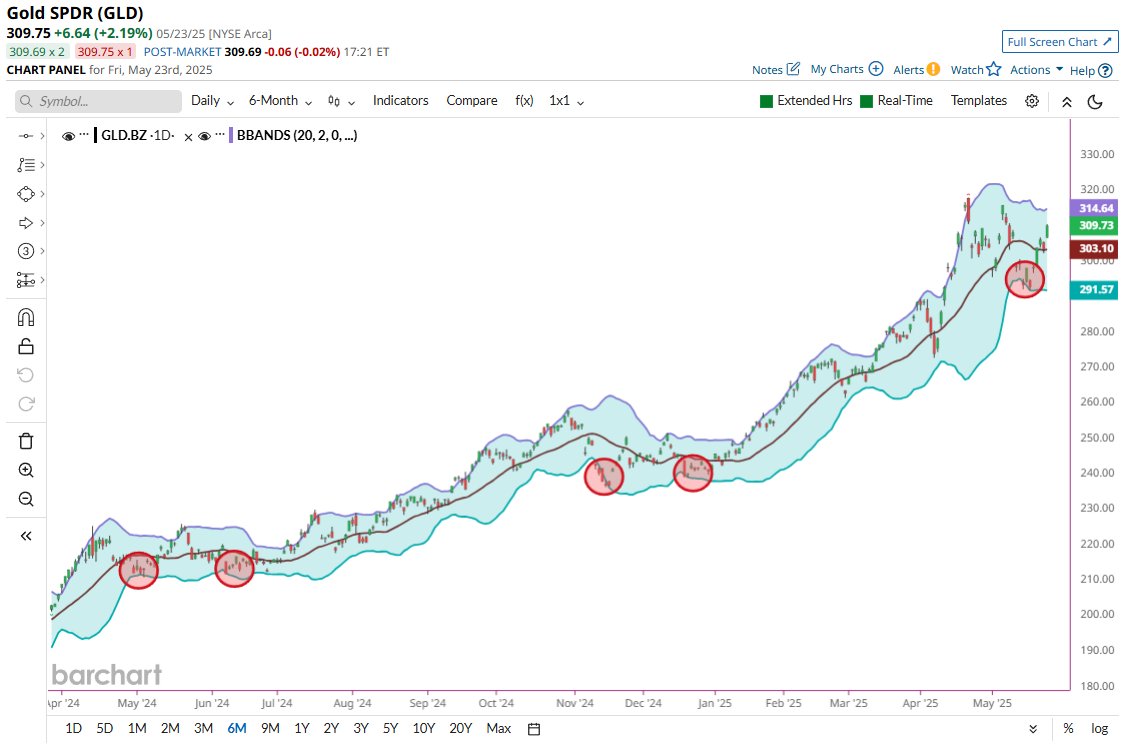Select the Max time range
The height and width of the screenshot is (747, 1135).
[499, 729]
